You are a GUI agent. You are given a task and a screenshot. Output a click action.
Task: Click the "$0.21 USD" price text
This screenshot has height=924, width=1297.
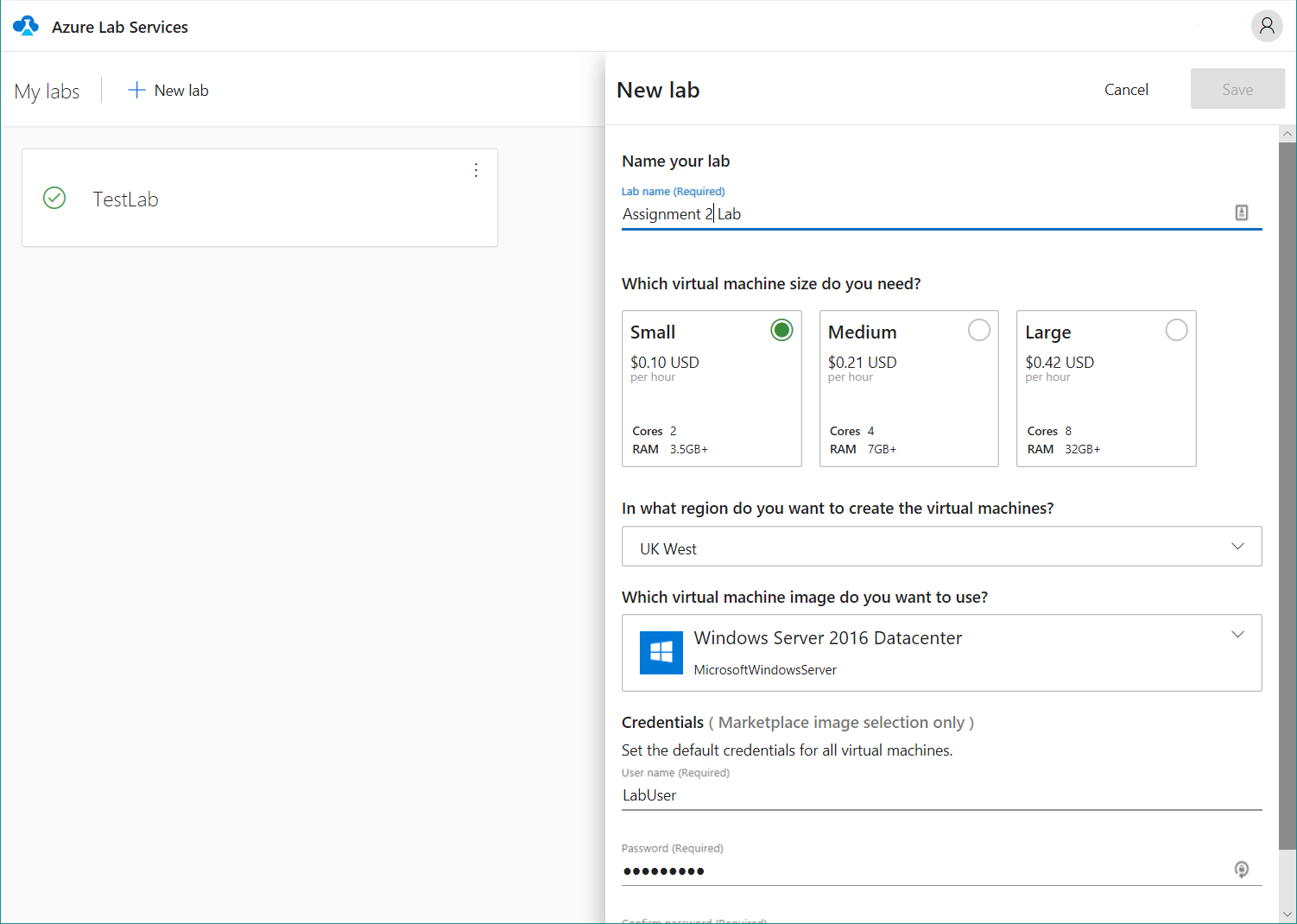[x=862, y=362]
